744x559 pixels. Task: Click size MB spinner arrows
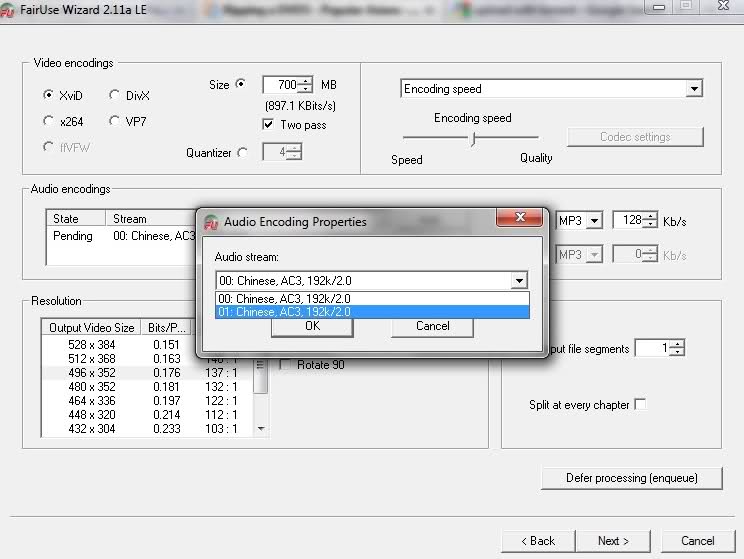[x=306, y=85]
